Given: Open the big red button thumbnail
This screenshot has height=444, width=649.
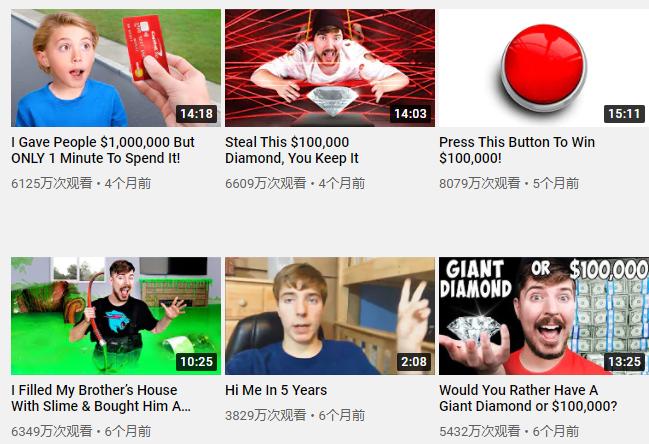Looking at the screenshot, I should point(544,68).
